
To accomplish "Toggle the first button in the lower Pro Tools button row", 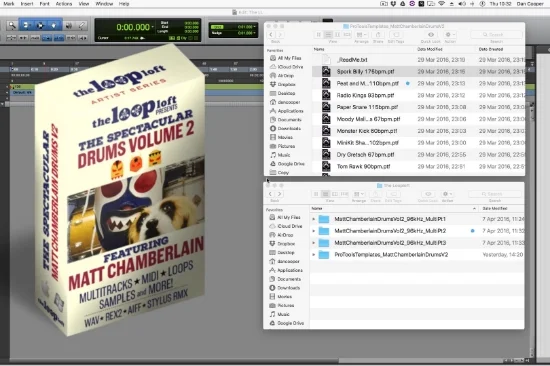I will pyautogui.click(x=11, y=38).
